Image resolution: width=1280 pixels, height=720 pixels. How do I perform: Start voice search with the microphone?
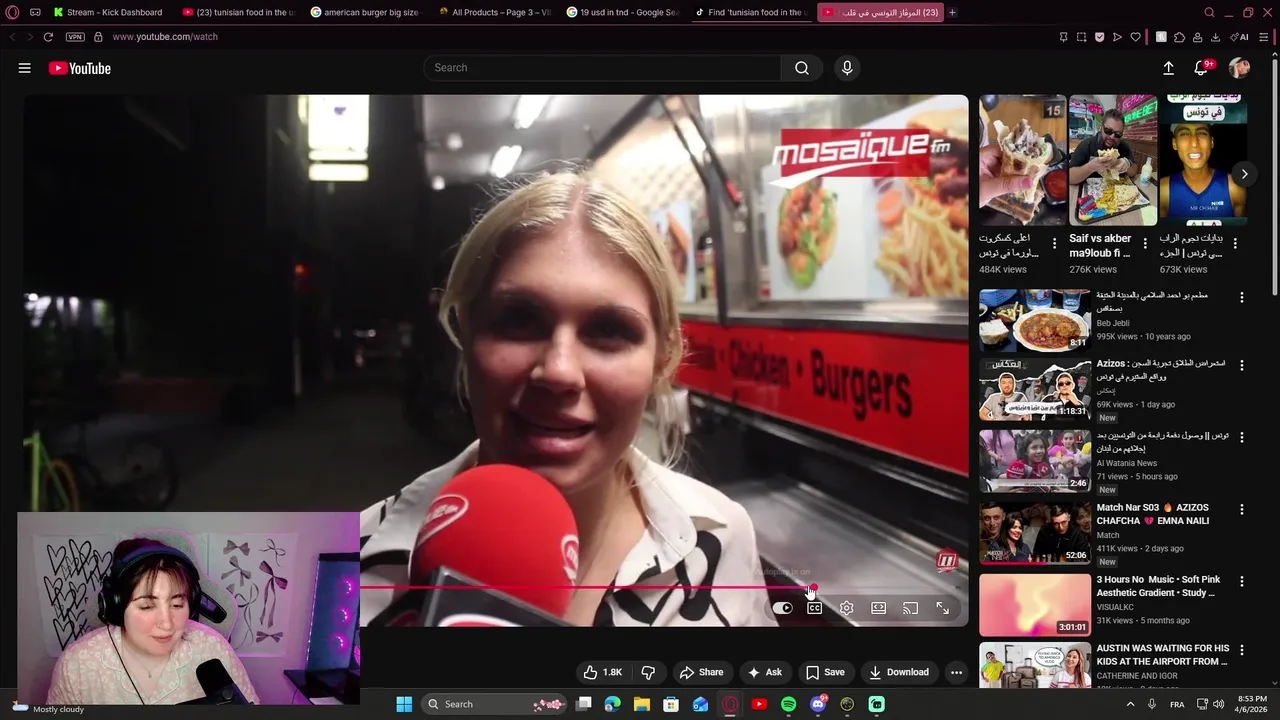847,68
